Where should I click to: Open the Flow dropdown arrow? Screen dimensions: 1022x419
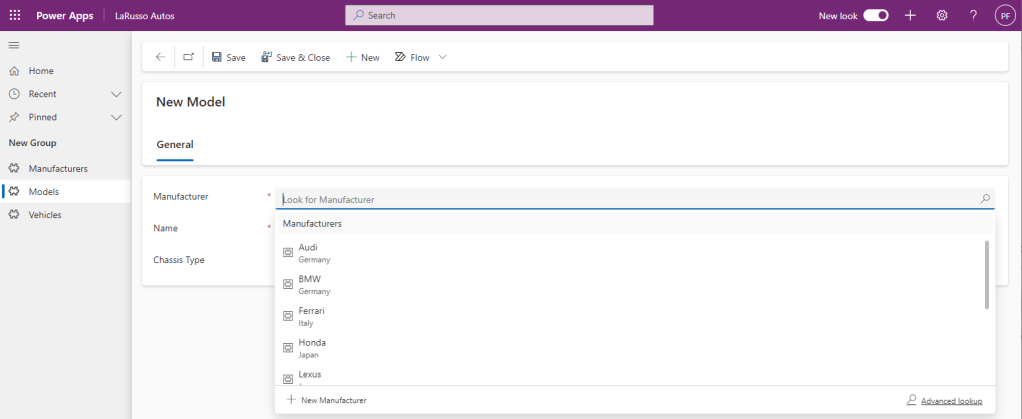(443, 57)
